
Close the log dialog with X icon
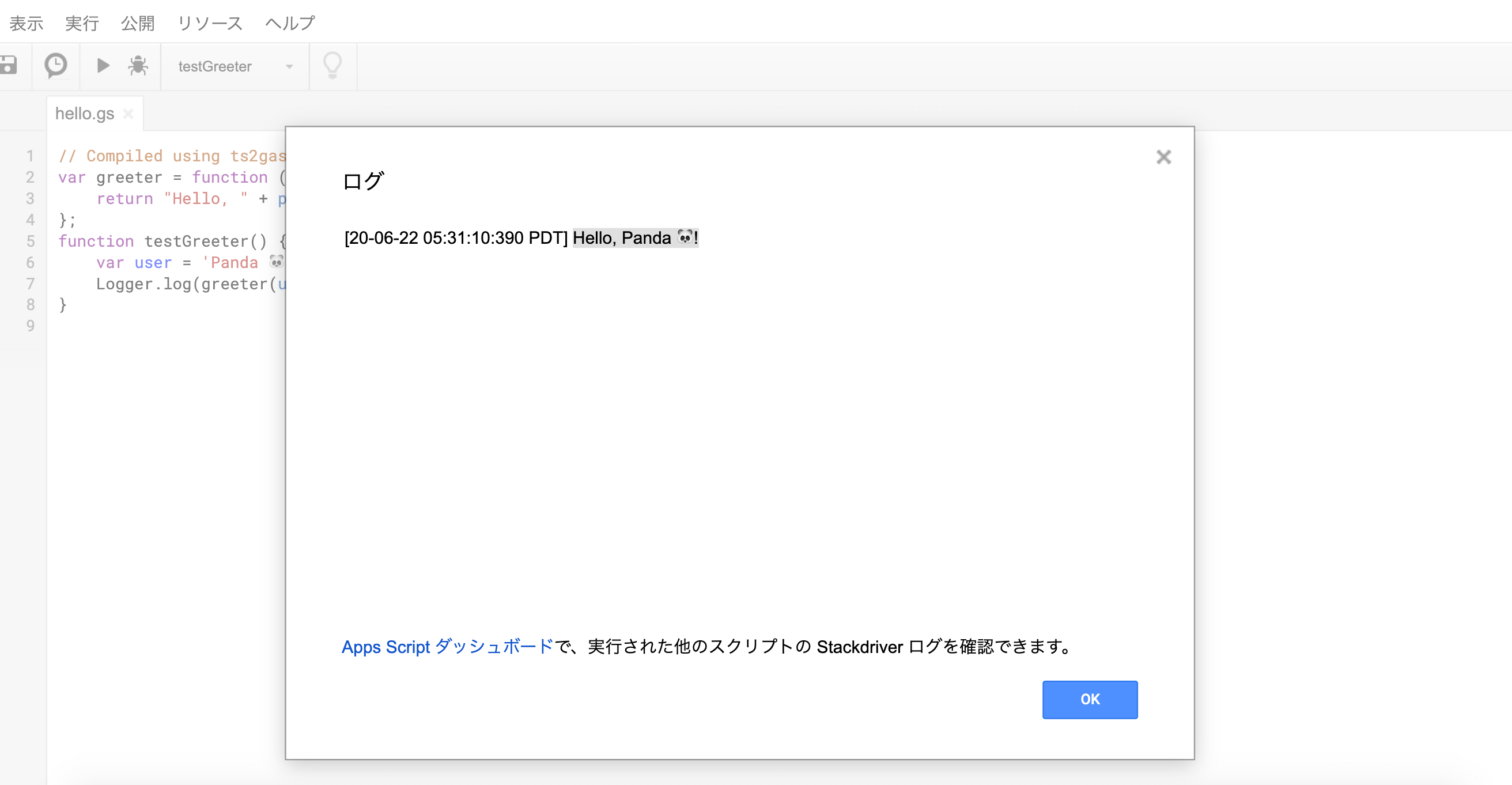click(x=1163, y=157)
